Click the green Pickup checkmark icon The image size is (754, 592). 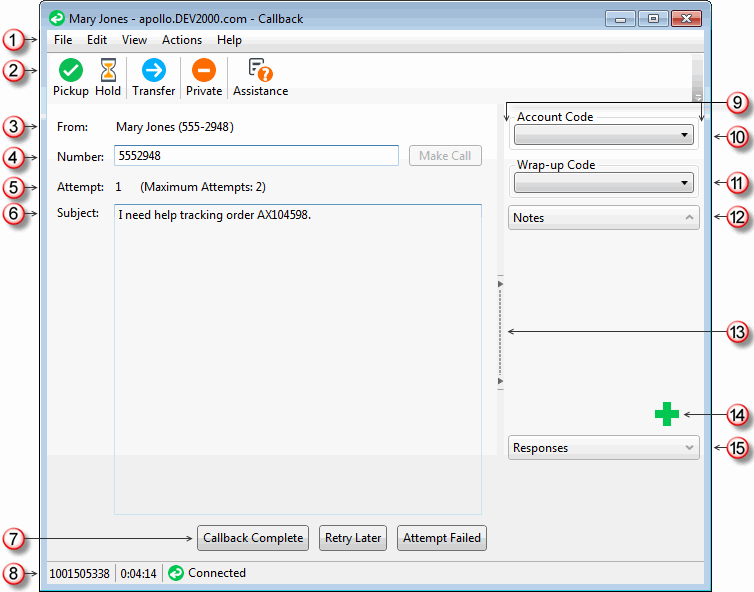[70, 70]
